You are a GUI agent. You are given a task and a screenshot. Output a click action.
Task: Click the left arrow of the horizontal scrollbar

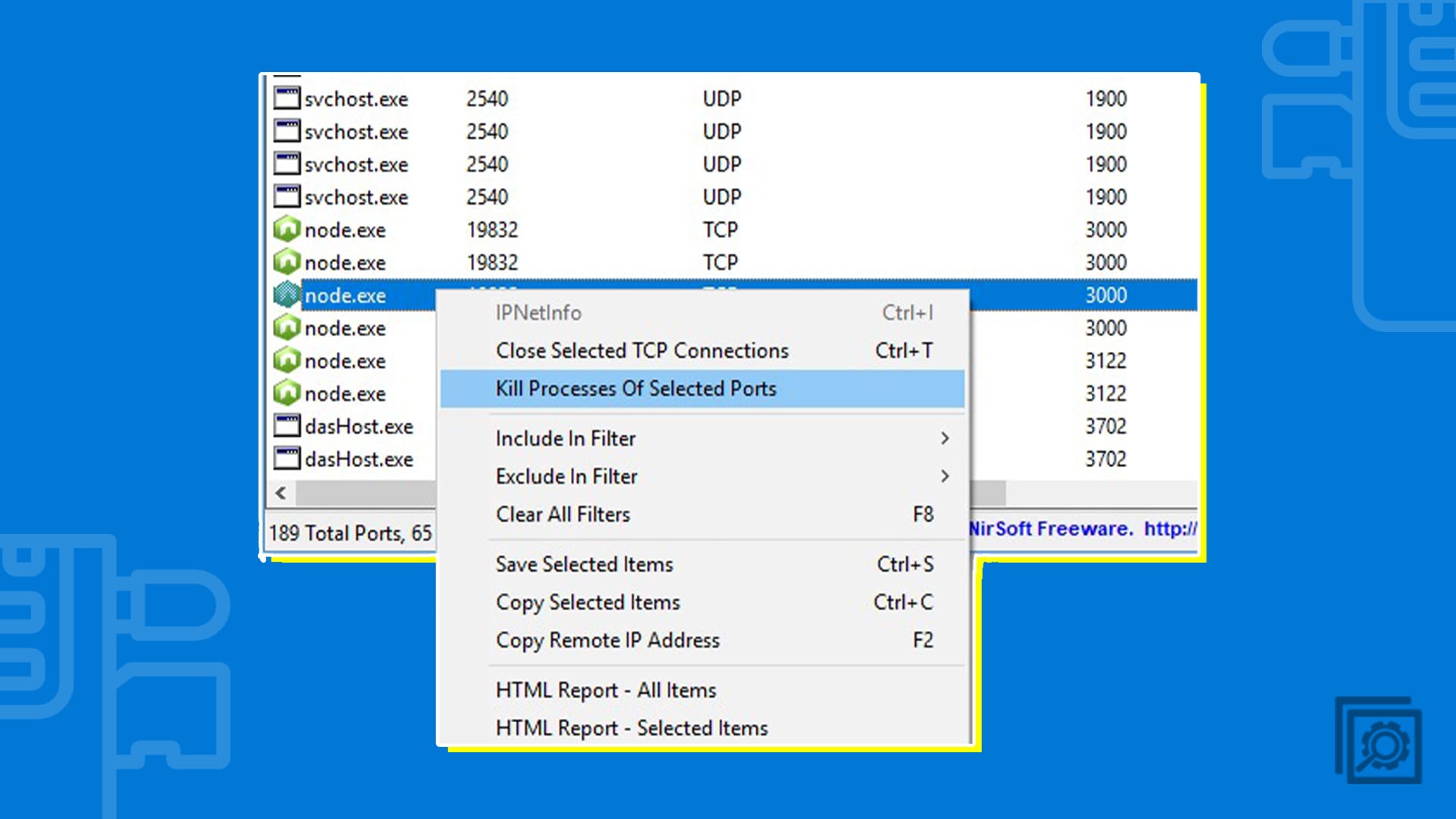[280, 493]
